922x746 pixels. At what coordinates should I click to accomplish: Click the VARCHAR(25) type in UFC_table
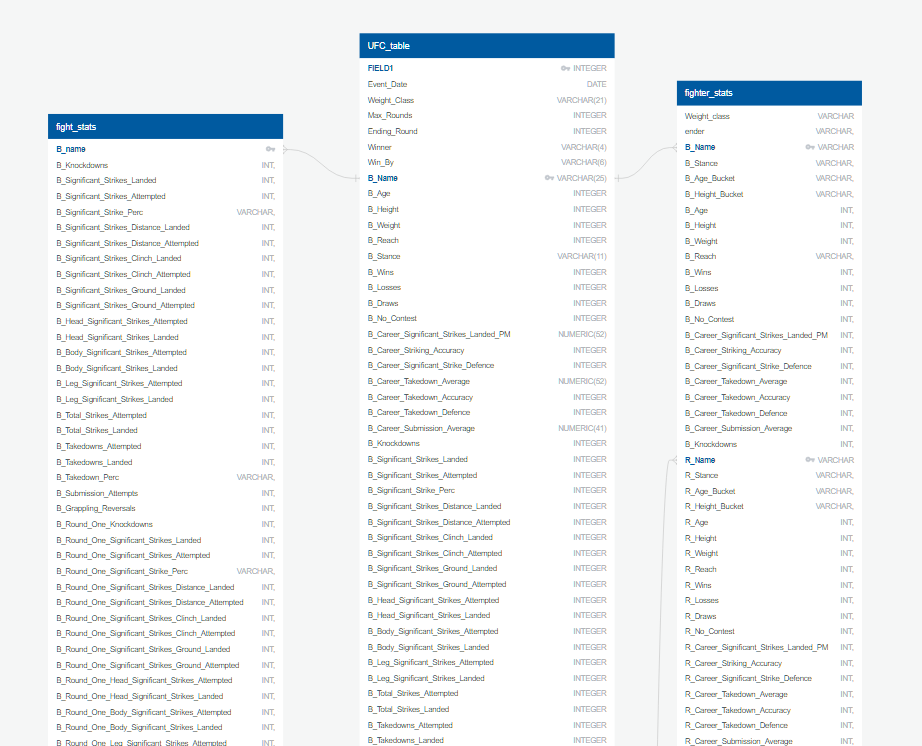pos(582,178)
